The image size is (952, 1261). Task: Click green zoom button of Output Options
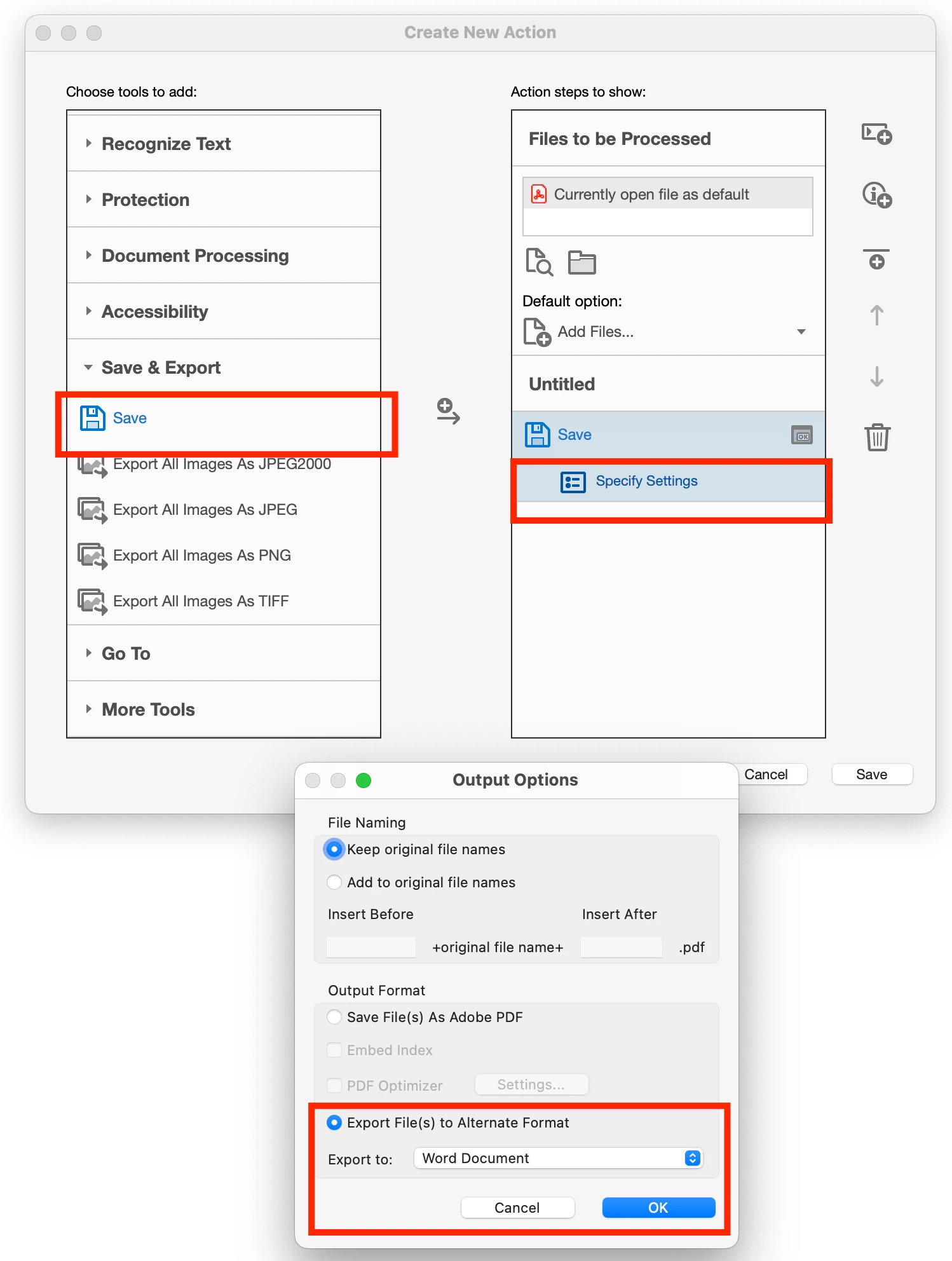364,780
